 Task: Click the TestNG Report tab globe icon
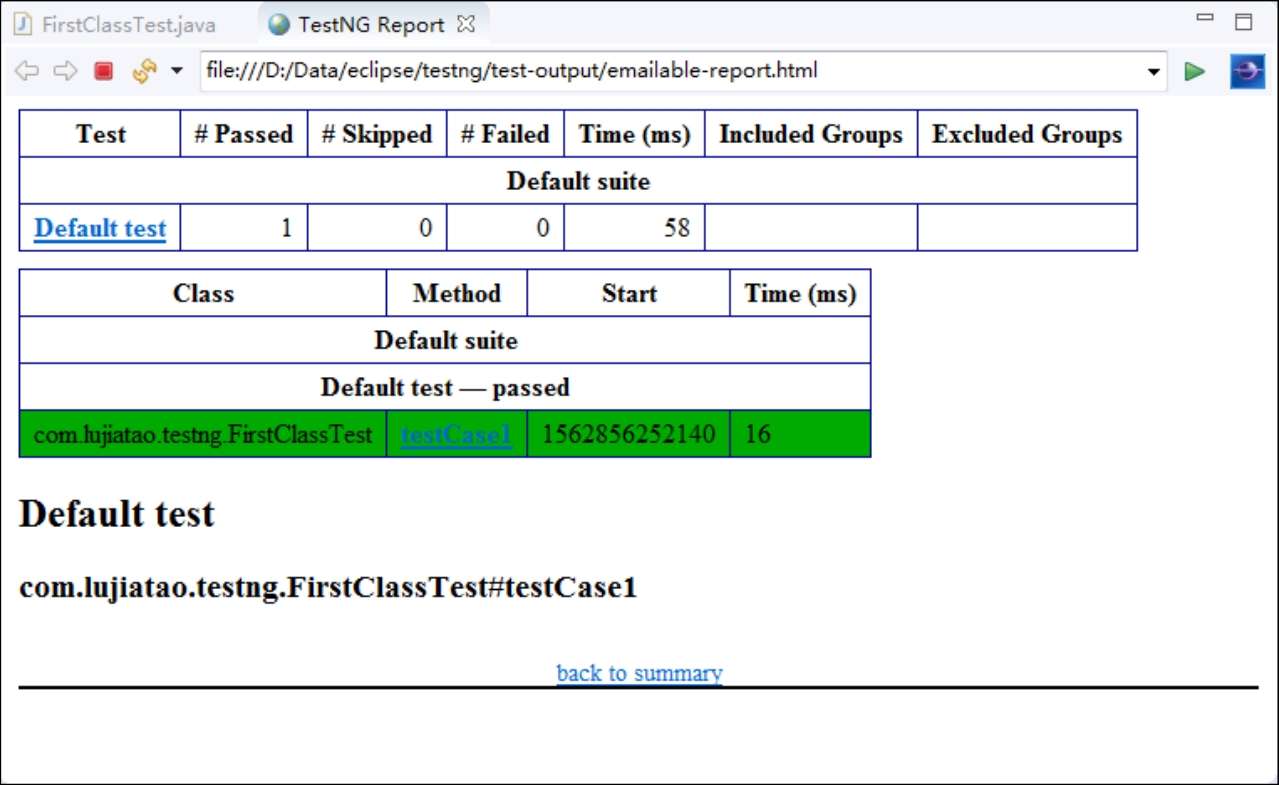pos(279,25)
